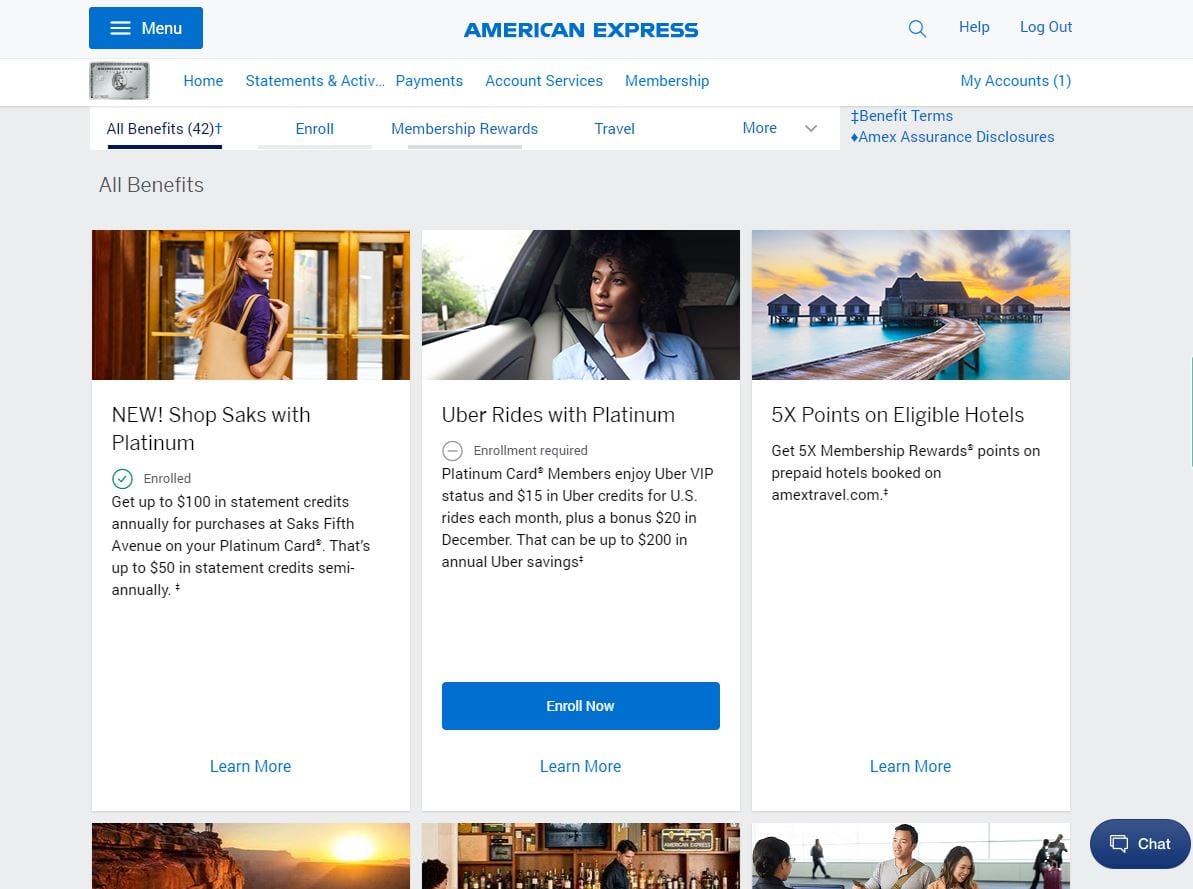Open the Membership section

click(x=666, y=81)
